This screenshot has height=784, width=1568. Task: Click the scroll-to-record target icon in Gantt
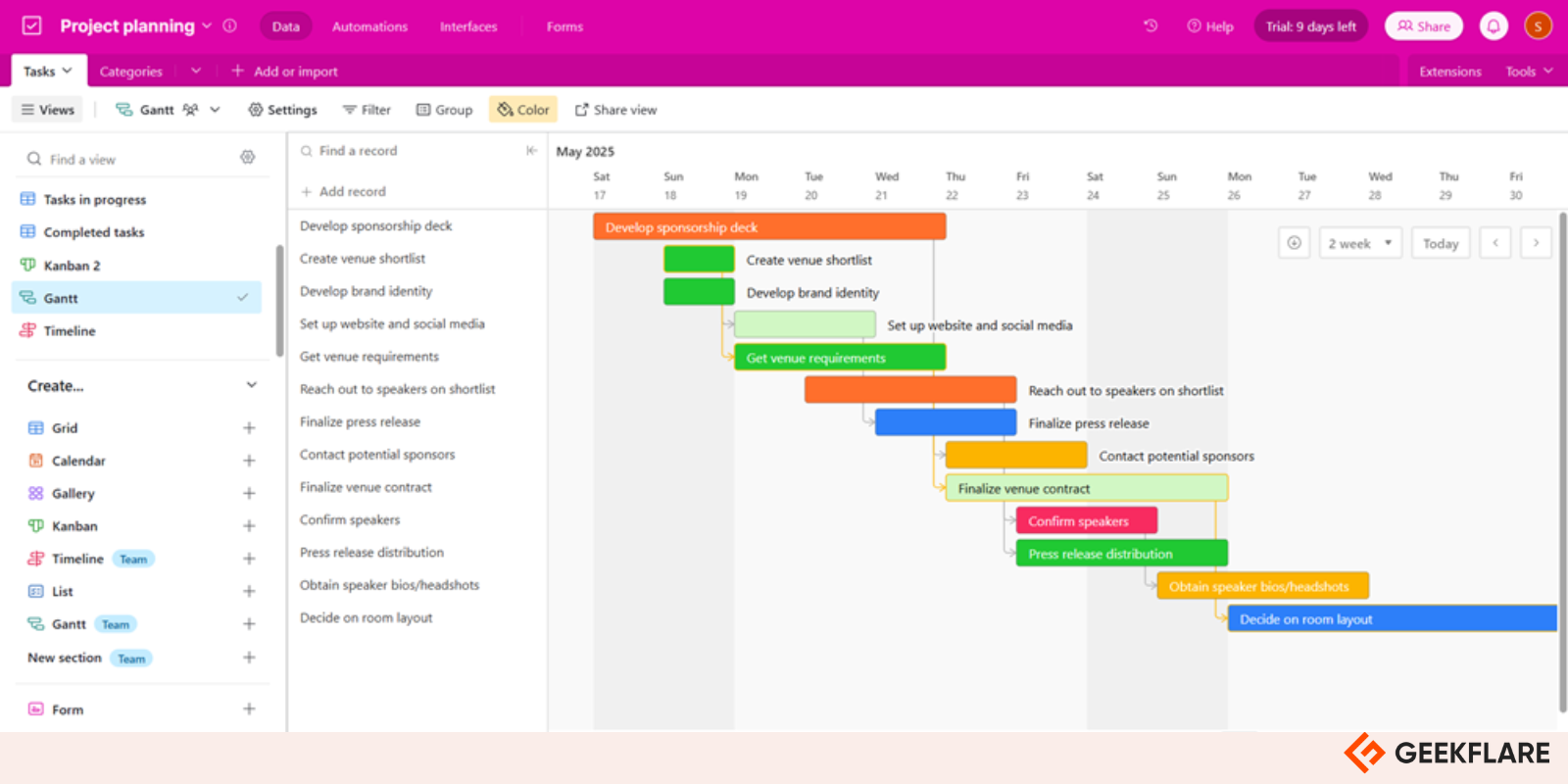[x=1294, y=243]
